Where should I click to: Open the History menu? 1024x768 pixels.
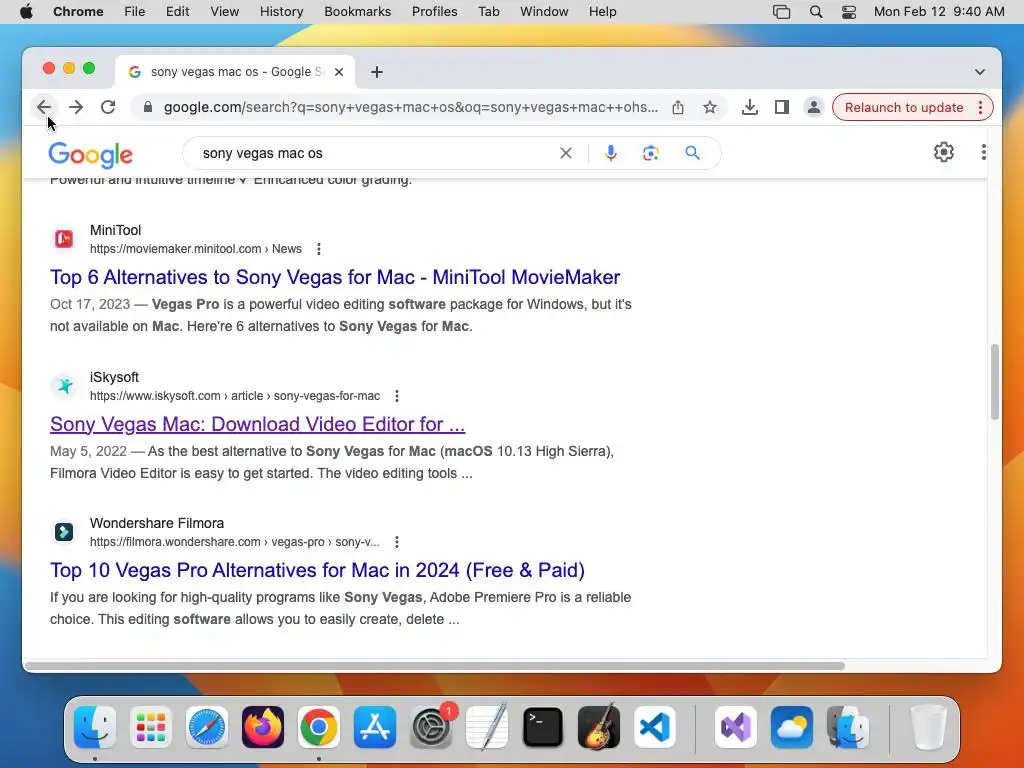click(x=281, y=12)
